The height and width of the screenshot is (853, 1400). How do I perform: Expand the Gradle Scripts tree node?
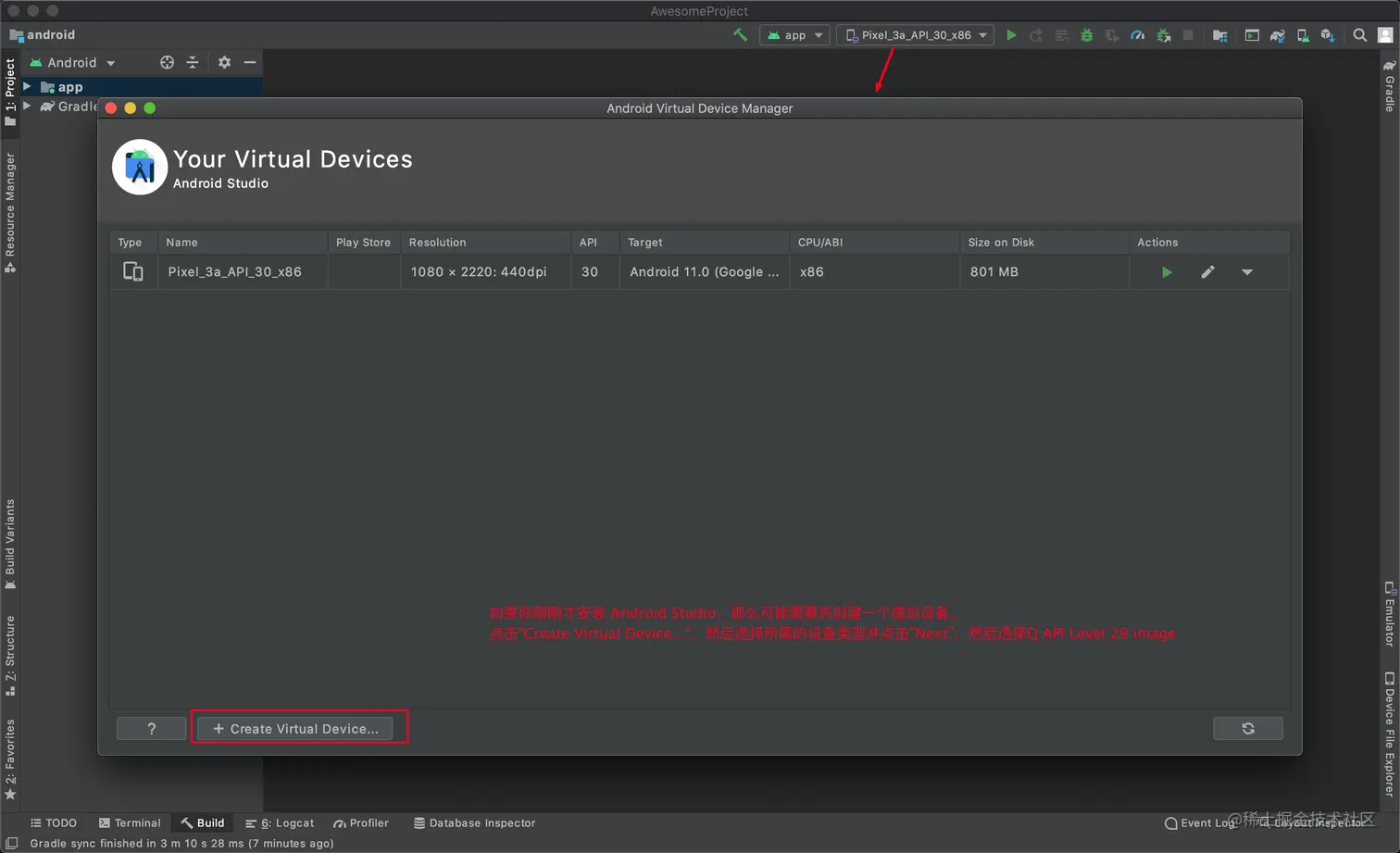27,106
